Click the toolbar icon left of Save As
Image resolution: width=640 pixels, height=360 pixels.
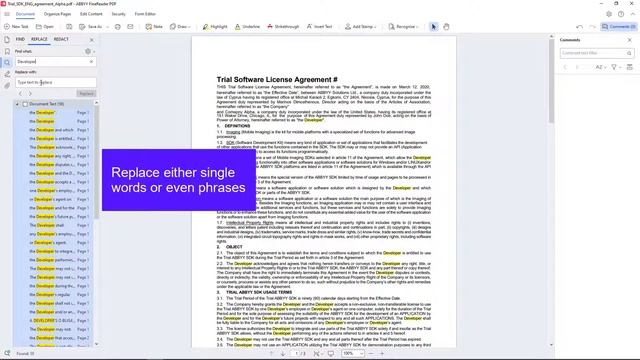[69, 27]
